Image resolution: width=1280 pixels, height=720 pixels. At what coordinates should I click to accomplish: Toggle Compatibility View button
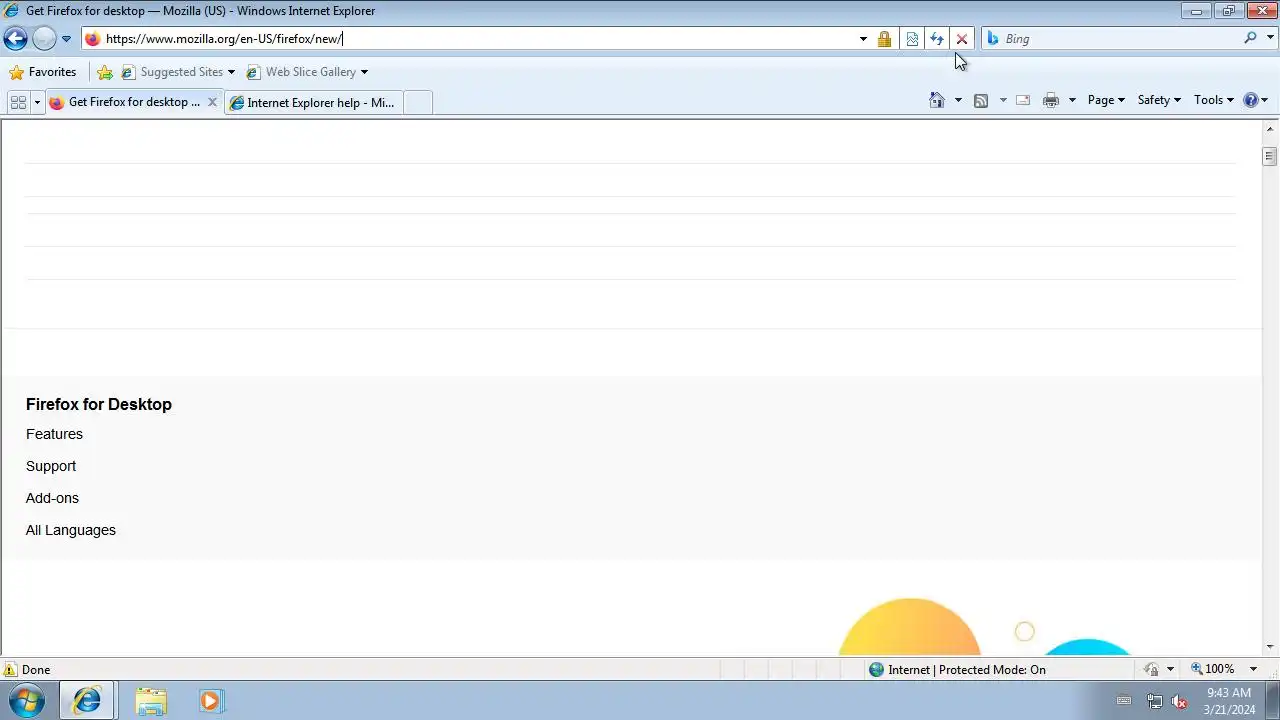pyautogui.click(x=912, y=39)
